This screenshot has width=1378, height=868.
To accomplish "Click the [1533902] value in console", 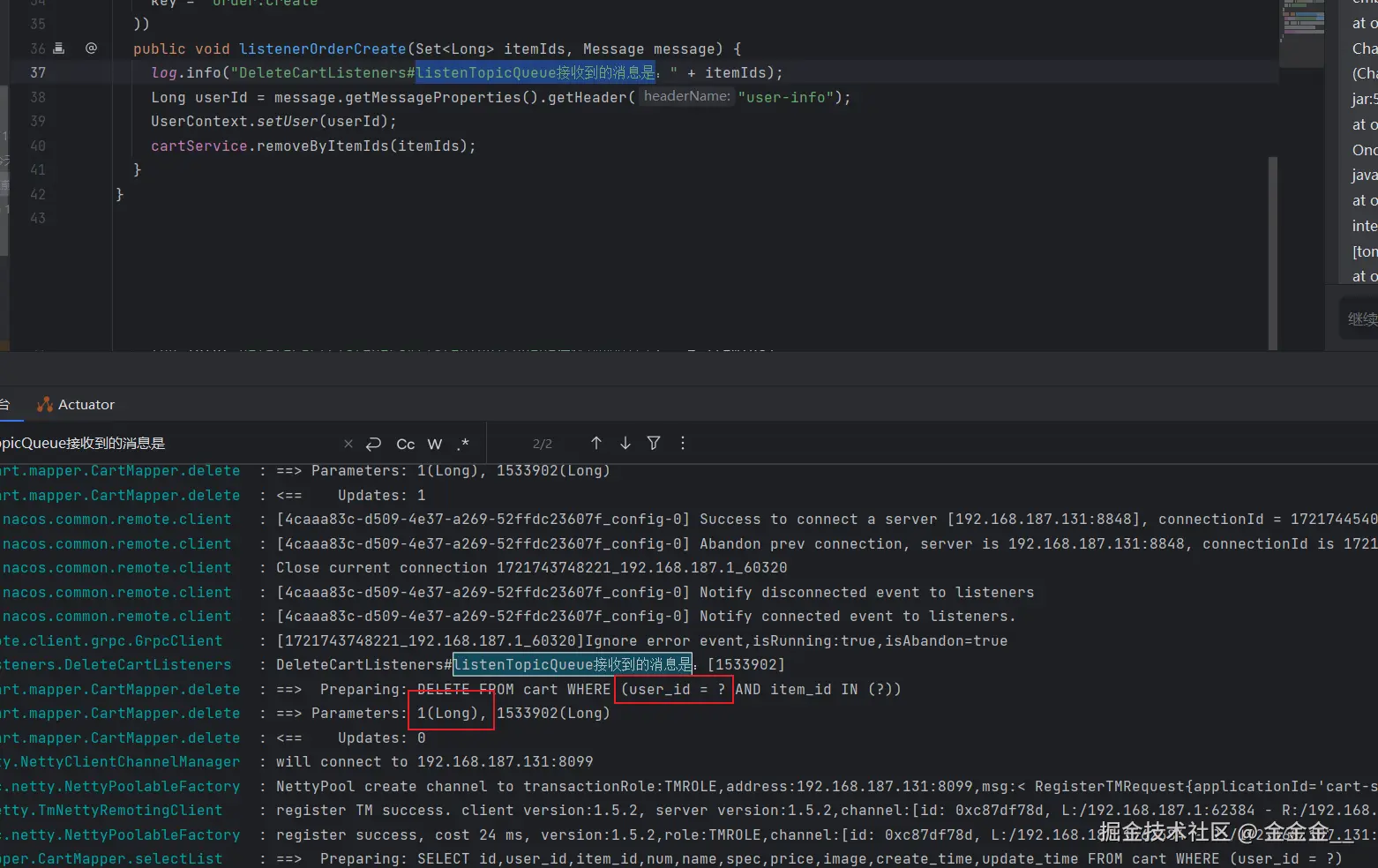I will click(x=746, y=664).
